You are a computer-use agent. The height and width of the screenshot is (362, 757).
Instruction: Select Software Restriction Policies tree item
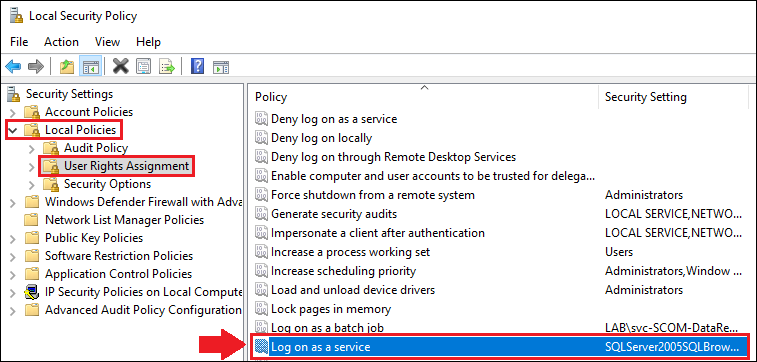click(x=119, y=256)
